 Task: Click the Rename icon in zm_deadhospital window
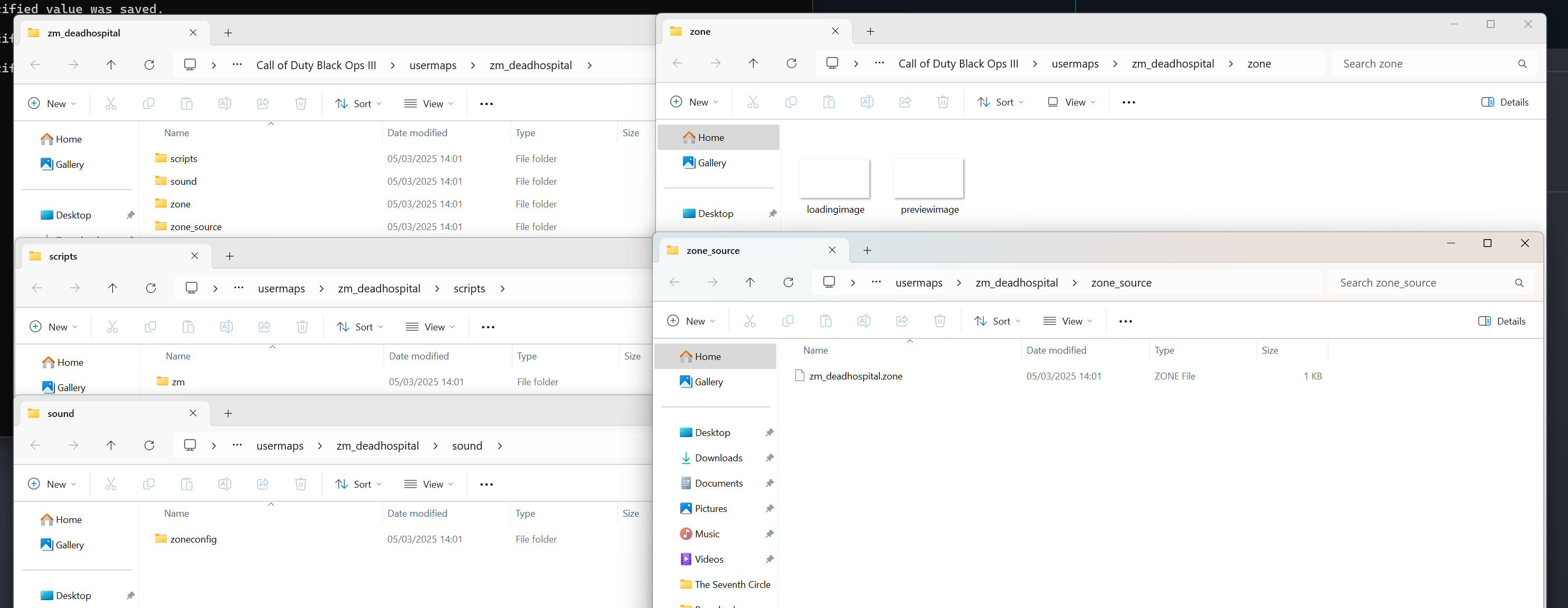coord(225,103)
